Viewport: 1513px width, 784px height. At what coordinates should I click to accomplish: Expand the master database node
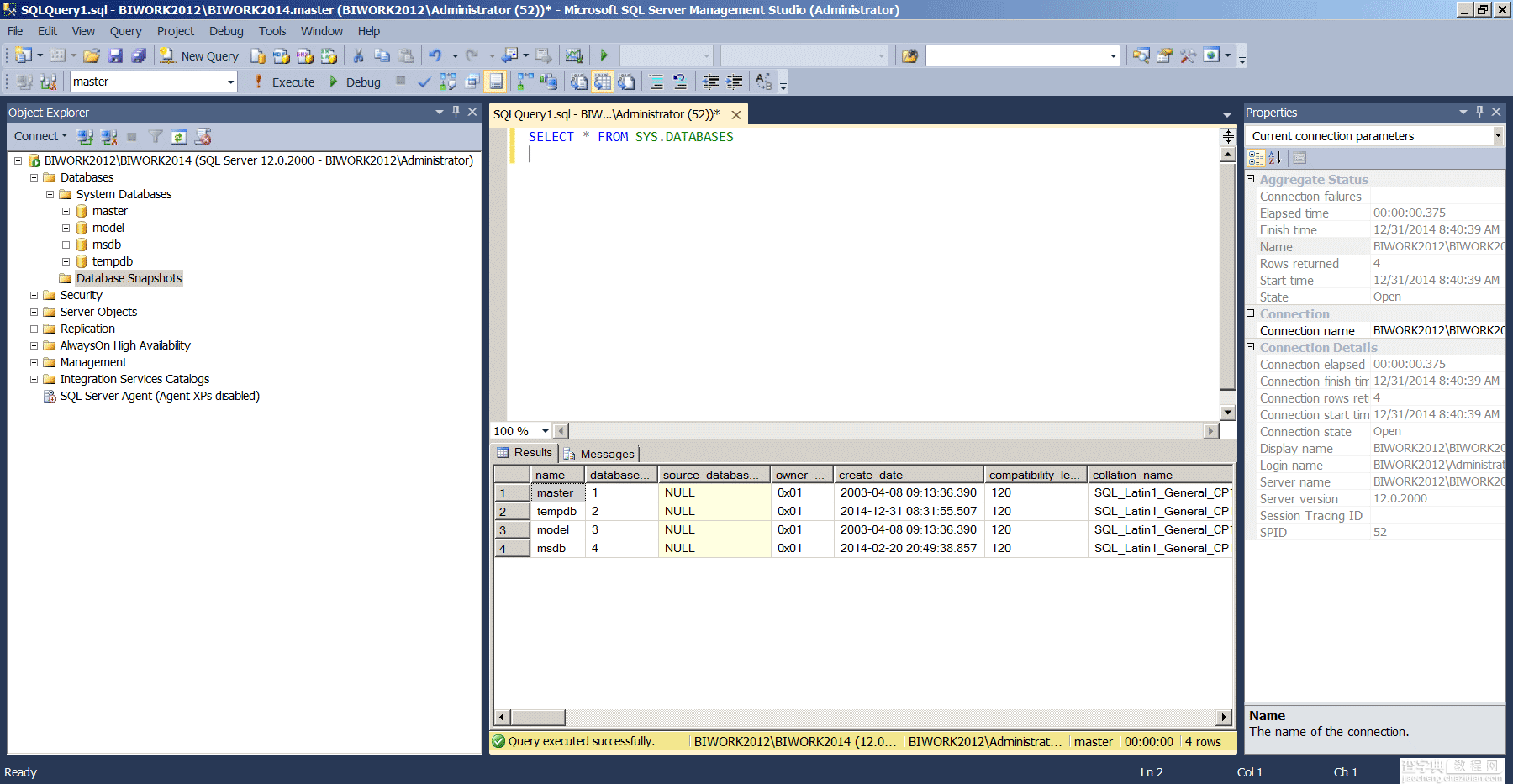click(66, 211)
